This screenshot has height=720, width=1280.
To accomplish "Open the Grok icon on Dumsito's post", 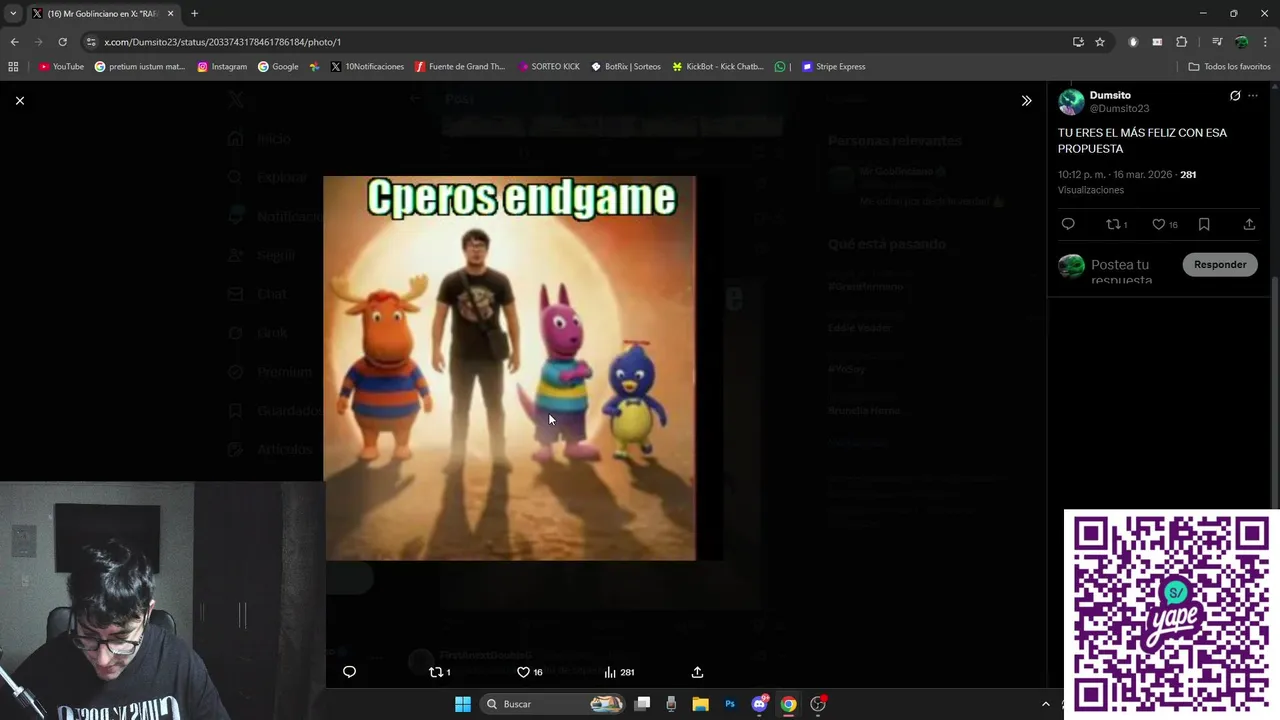I will pyautogui.click(x=1235, y=96).
